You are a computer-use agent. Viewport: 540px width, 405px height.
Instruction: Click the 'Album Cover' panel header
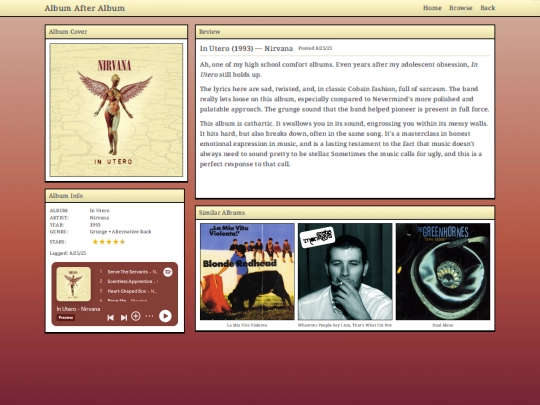tap(116, 32)
